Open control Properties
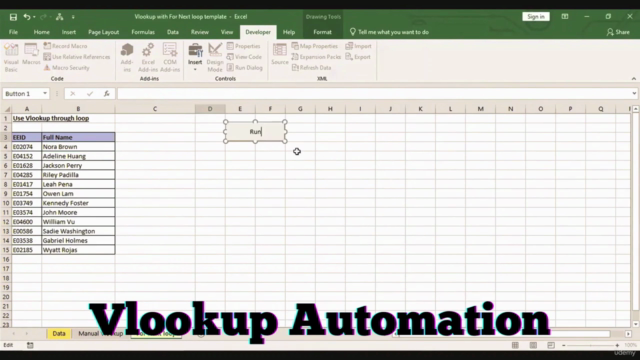 pos(244,46)
